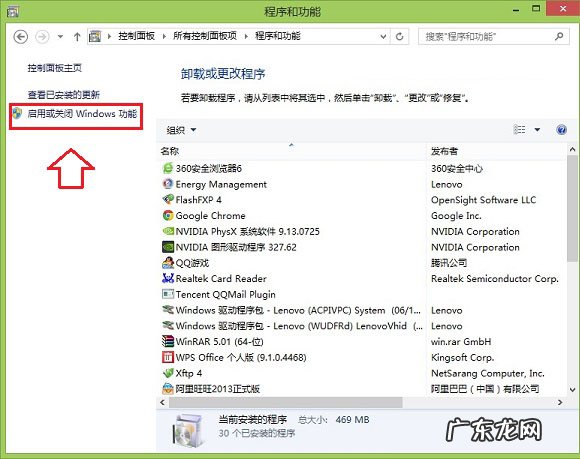
Task: Click the forward navigation arrow
Action: pos(42,37)
